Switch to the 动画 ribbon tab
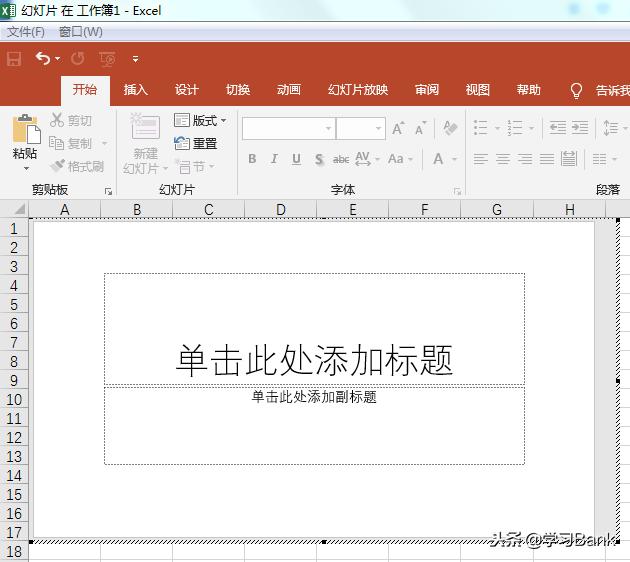The image size is (630, 562). pos(289,89)
